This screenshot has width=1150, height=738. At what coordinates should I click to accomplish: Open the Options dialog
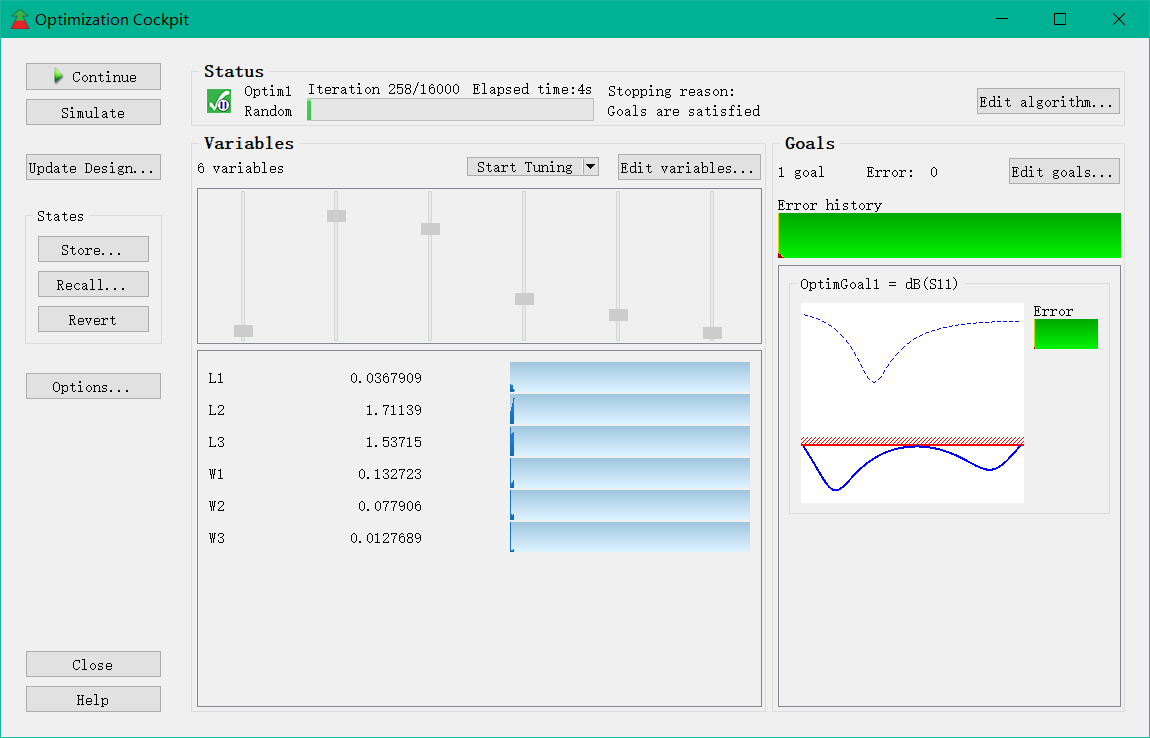click(x=93, y=387)
